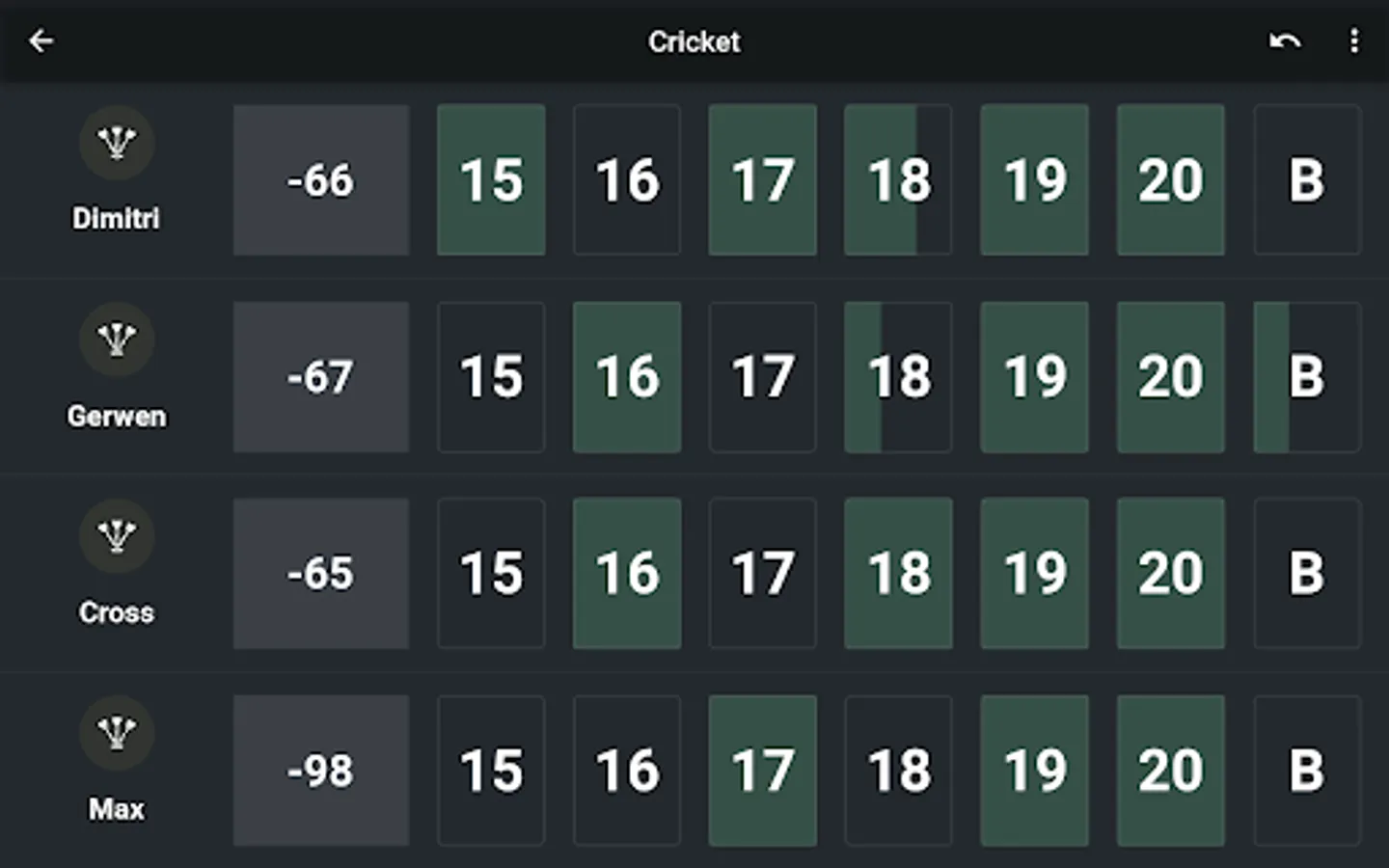Tap Dimitri's Bull tile
This screenshot has height=868, width=1389.
pyautogui.click(x=1307, y=180)
